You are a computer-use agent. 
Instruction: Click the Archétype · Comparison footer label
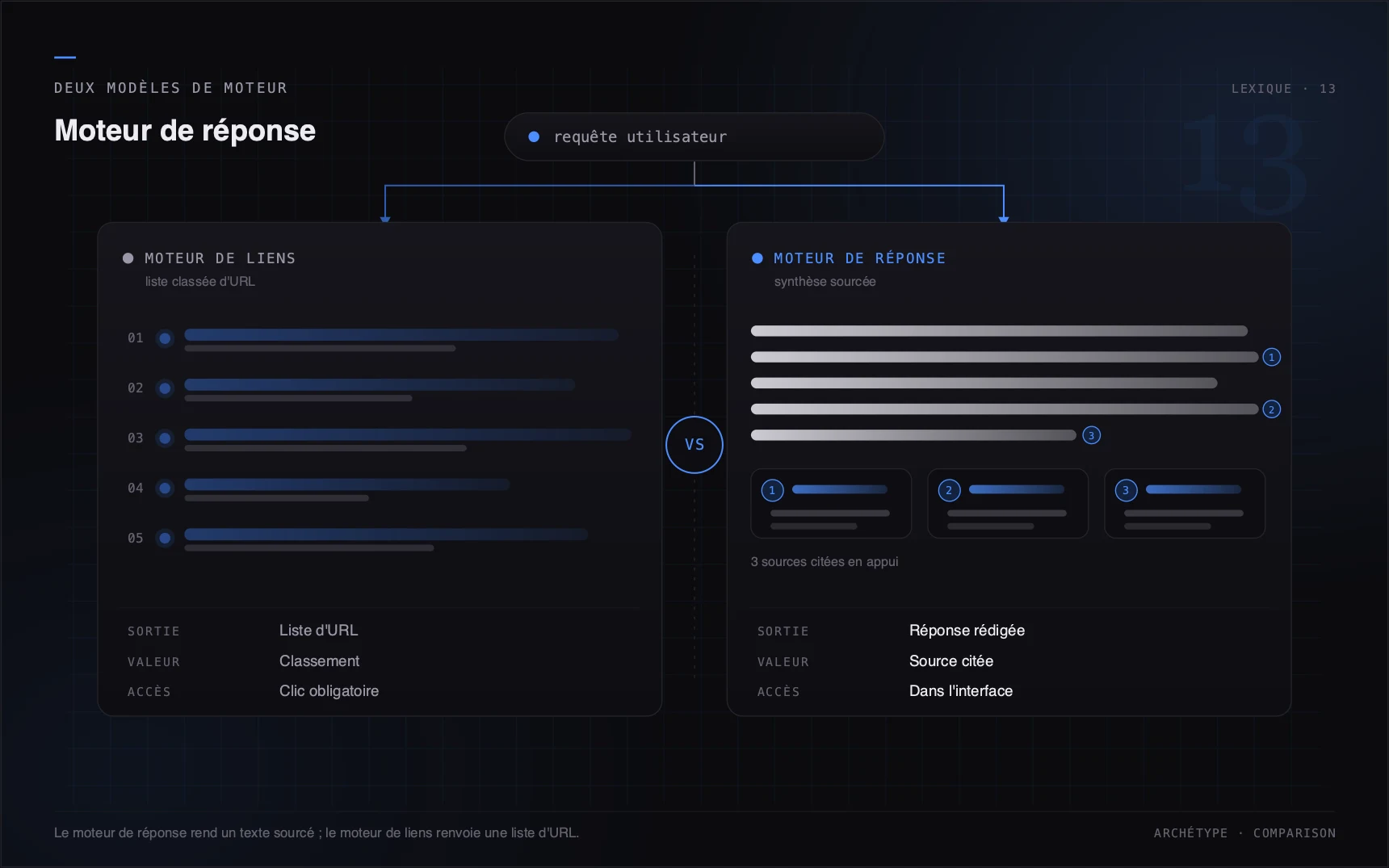tap(1244, 833)
